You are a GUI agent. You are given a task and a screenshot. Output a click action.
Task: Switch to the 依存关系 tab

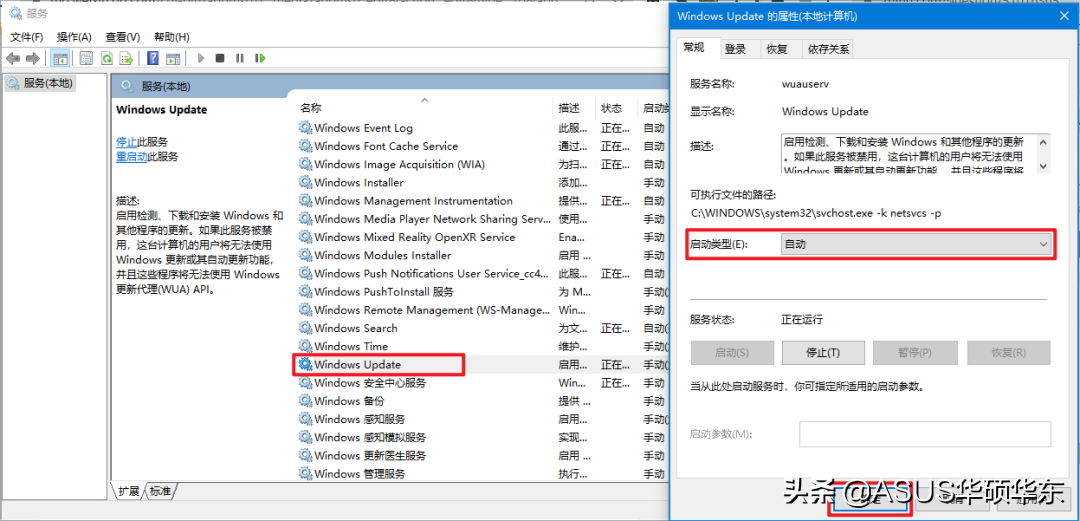click(x=829, y=49)
